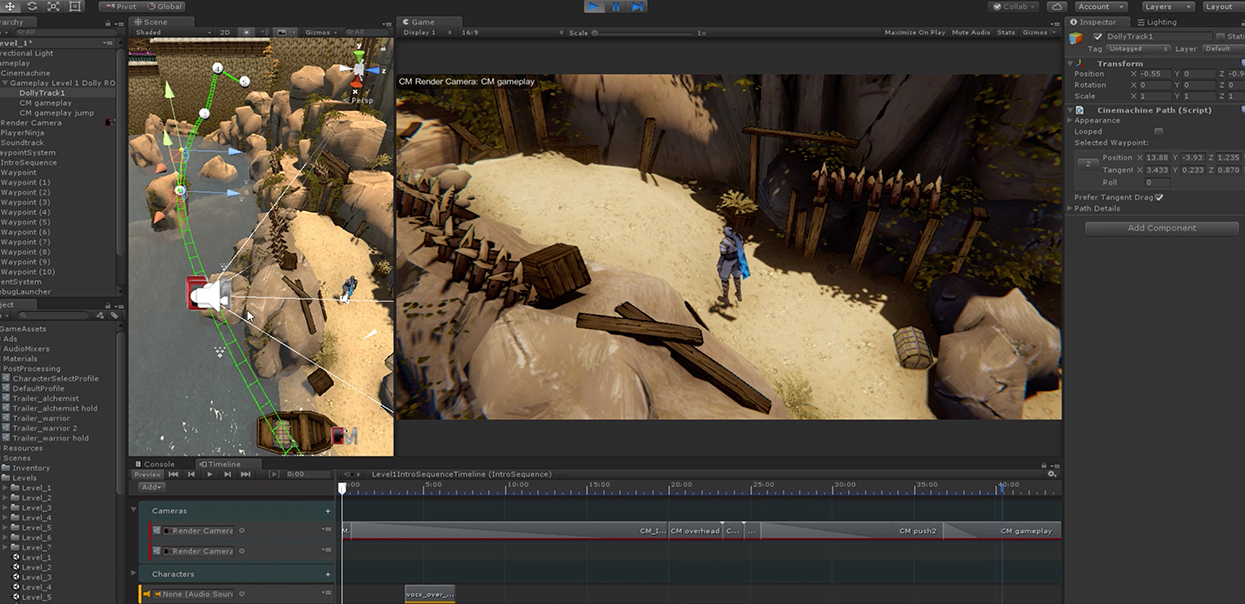Uncheck Prefer Tangent Drag
Screen dimensions: 1245x604
coord(1158,197)
